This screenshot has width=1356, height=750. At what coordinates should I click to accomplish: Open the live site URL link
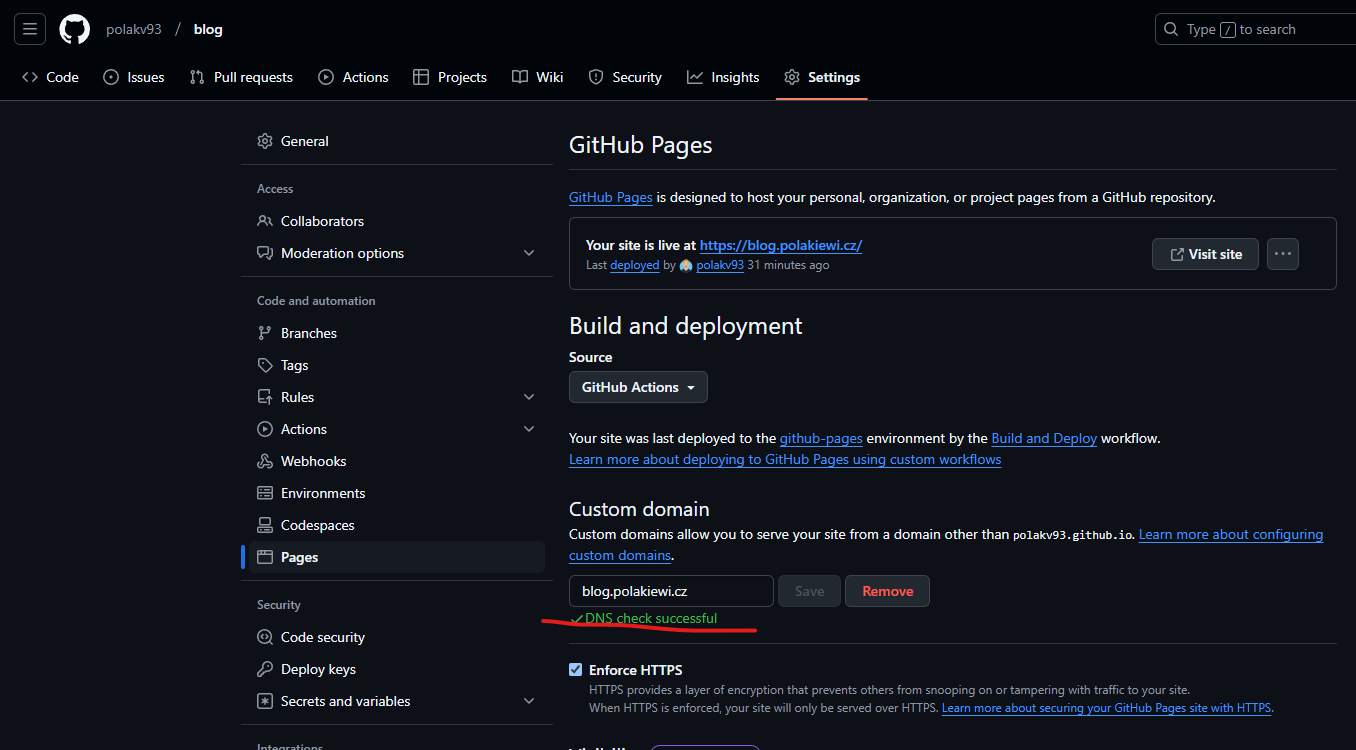click(x=781, y=245)
